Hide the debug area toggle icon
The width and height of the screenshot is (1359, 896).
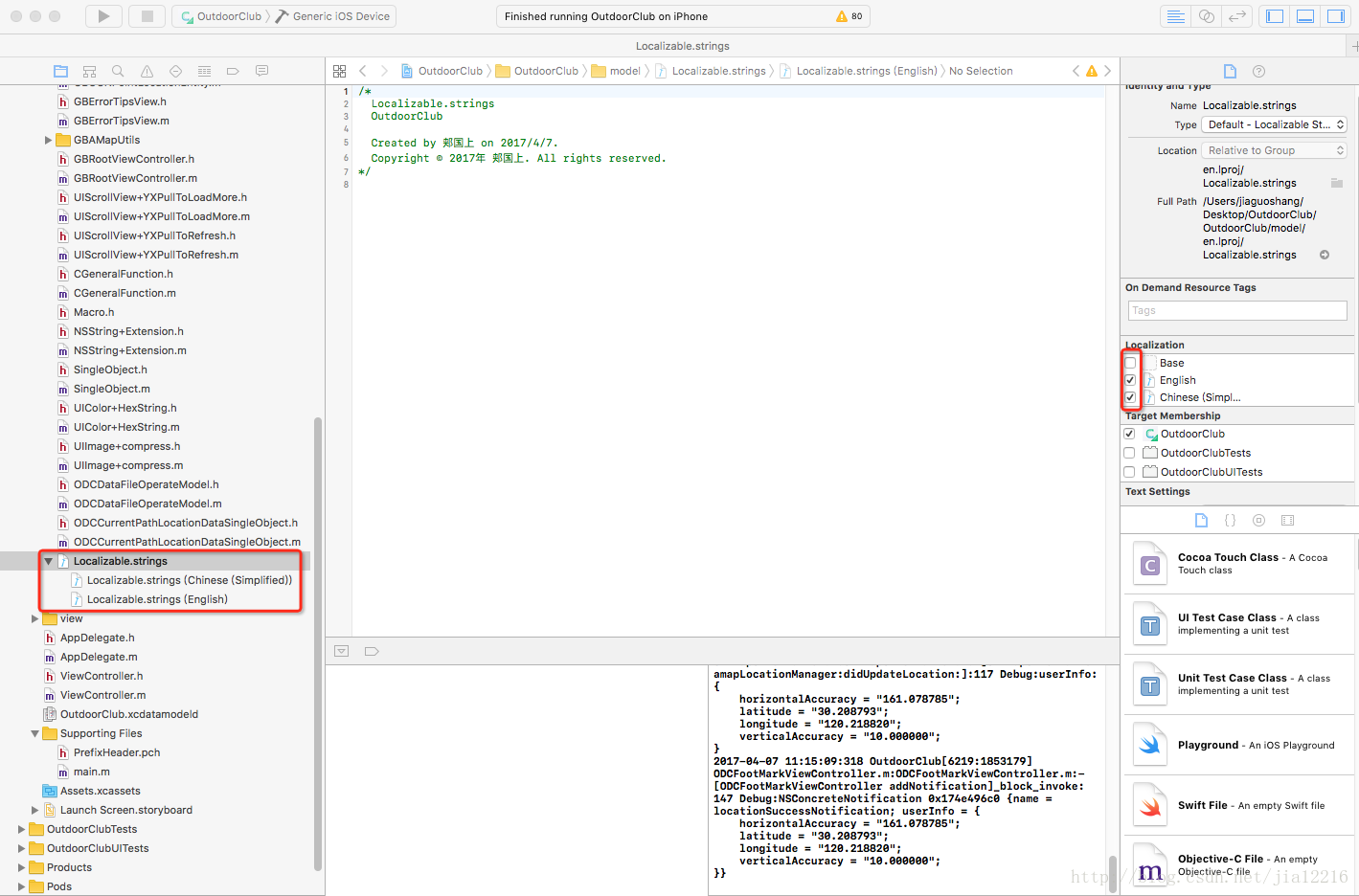pyautogui.click(x=341, y=651)
